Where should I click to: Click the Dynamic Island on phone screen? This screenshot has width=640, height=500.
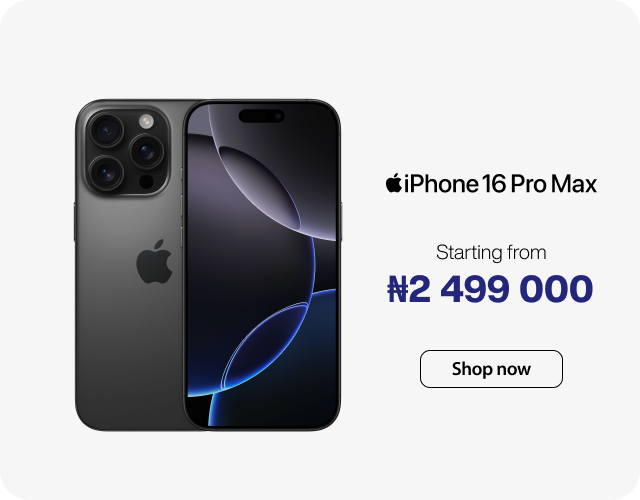[x=261, y=116]
